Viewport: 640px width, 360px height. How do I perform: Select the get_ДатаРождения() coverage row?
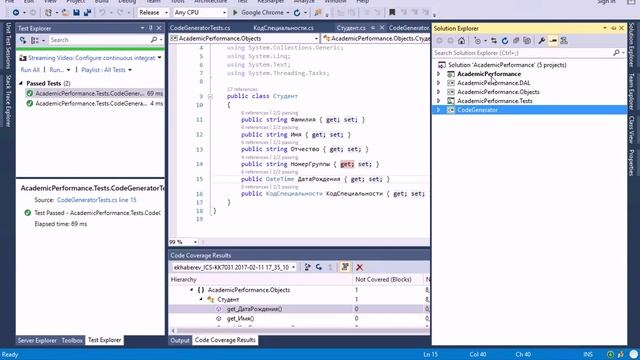(299, 309)
